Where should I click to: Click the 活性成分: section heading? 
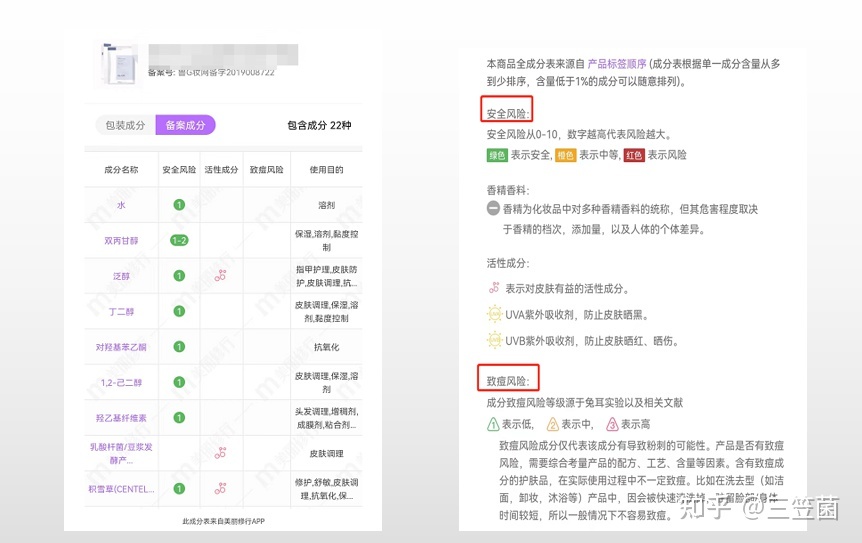pyautogui.click(x=508, y=263)
